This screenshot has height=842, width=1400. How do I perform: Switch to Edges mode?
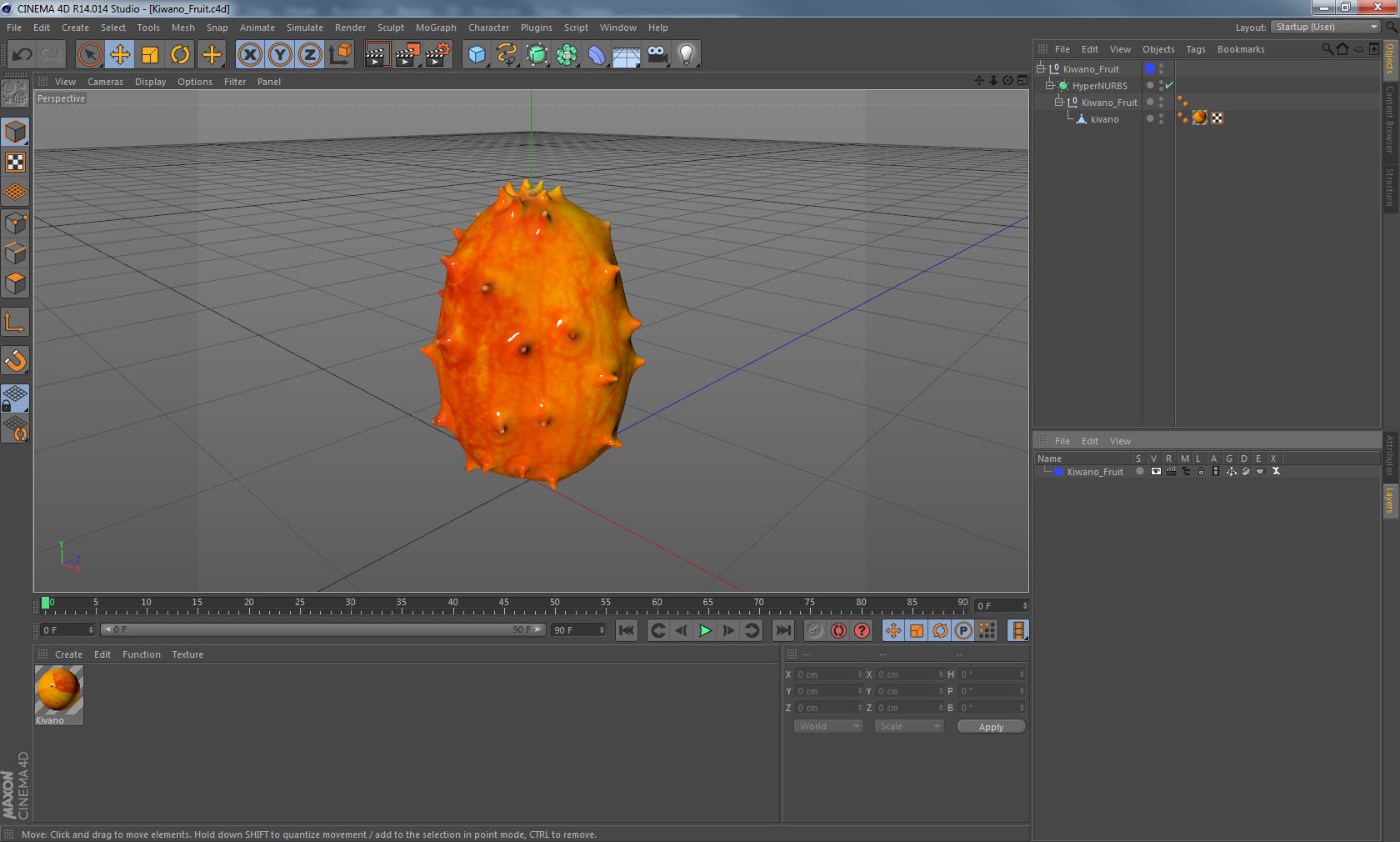click(15, 253)
